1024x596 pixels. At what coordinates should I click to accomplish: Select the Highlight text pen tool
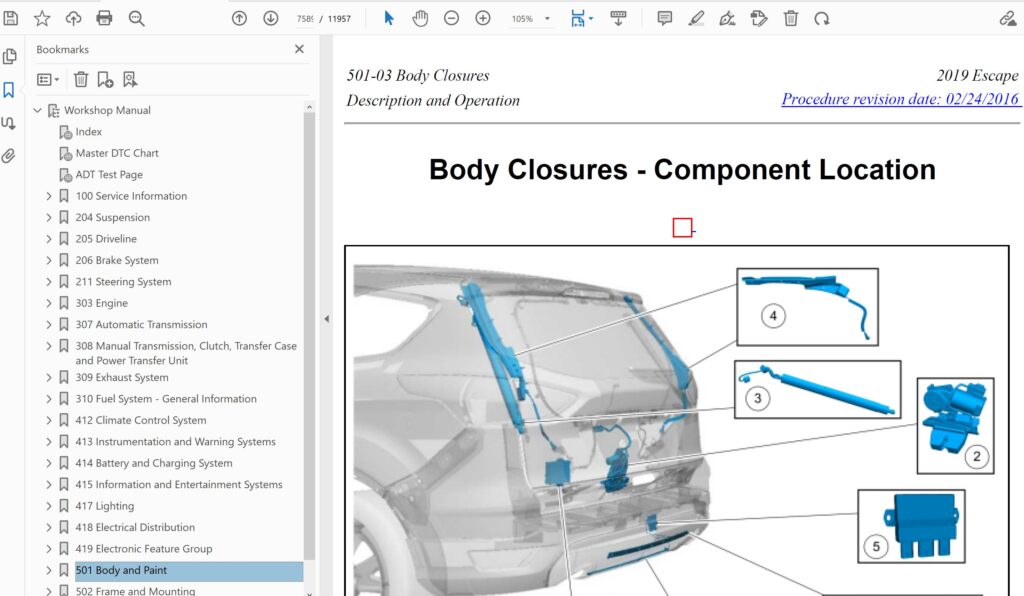pos(696,18)
